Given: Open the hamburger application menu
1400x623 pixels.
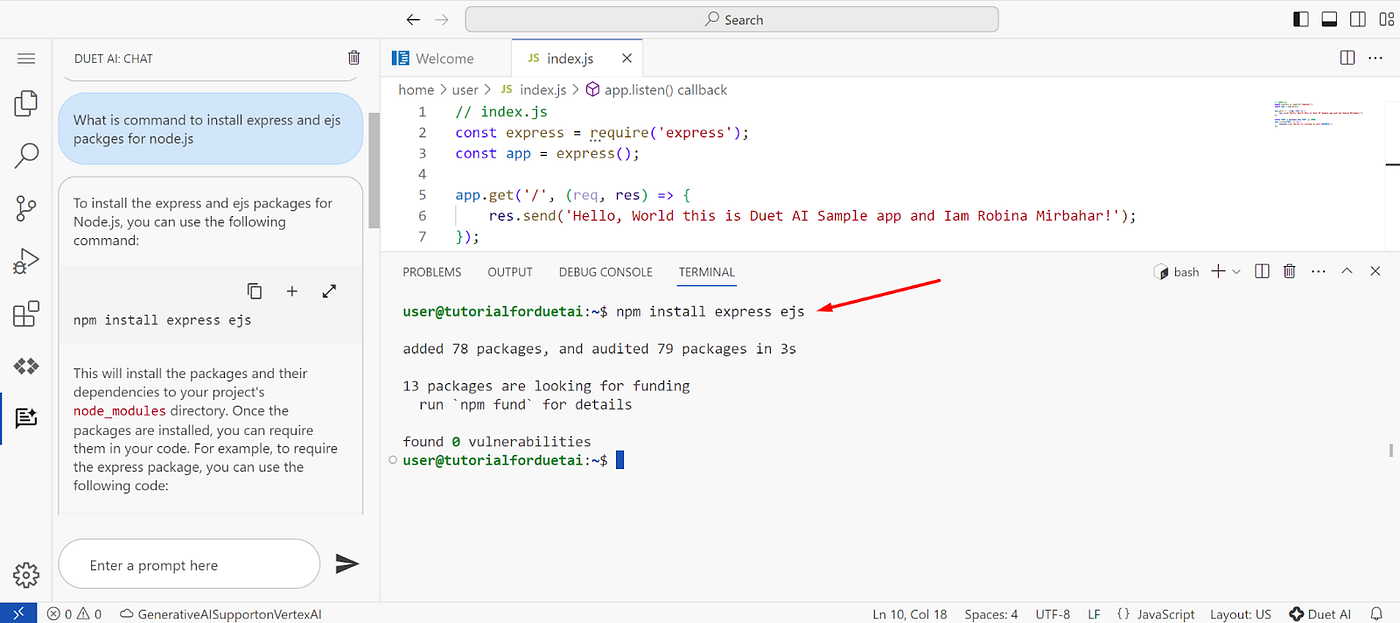Looking at the screenshot, I should (x=26, y=59).
